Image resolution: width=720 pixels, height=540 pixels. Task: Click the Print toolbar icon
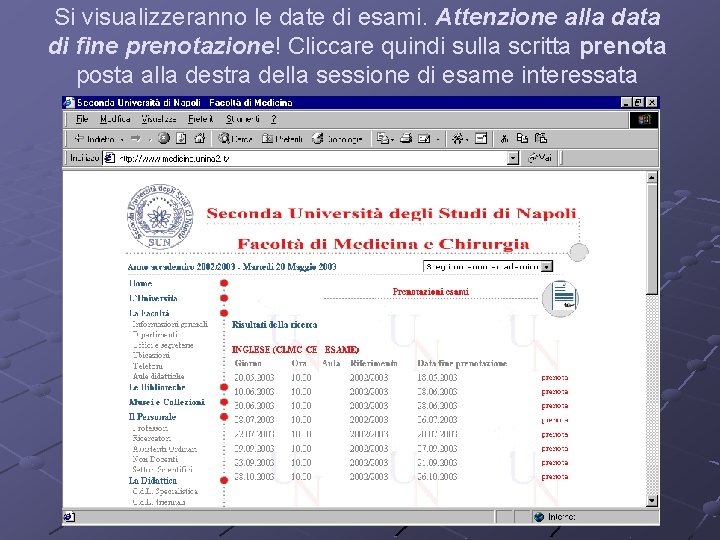[x=406, y=138]
